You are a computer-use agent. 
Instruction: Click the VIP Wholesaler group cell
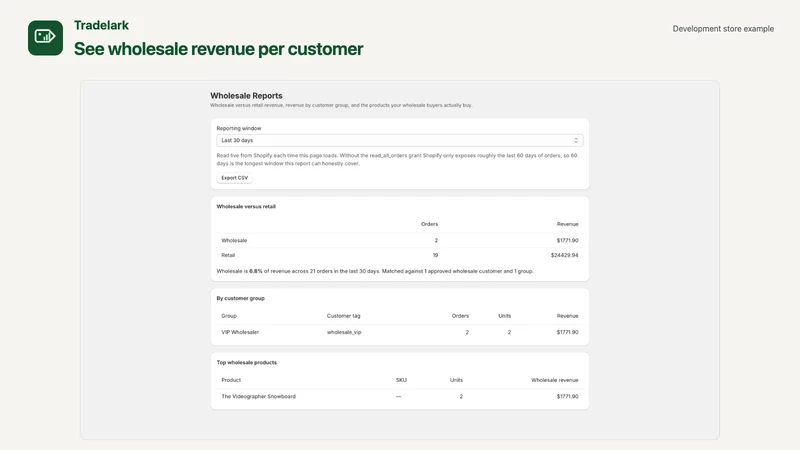click(x=240, y=332)
